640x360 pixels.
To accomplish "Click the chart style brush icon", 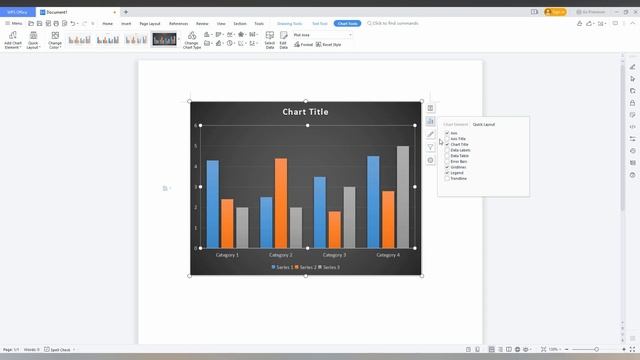I will pos(430,134).
